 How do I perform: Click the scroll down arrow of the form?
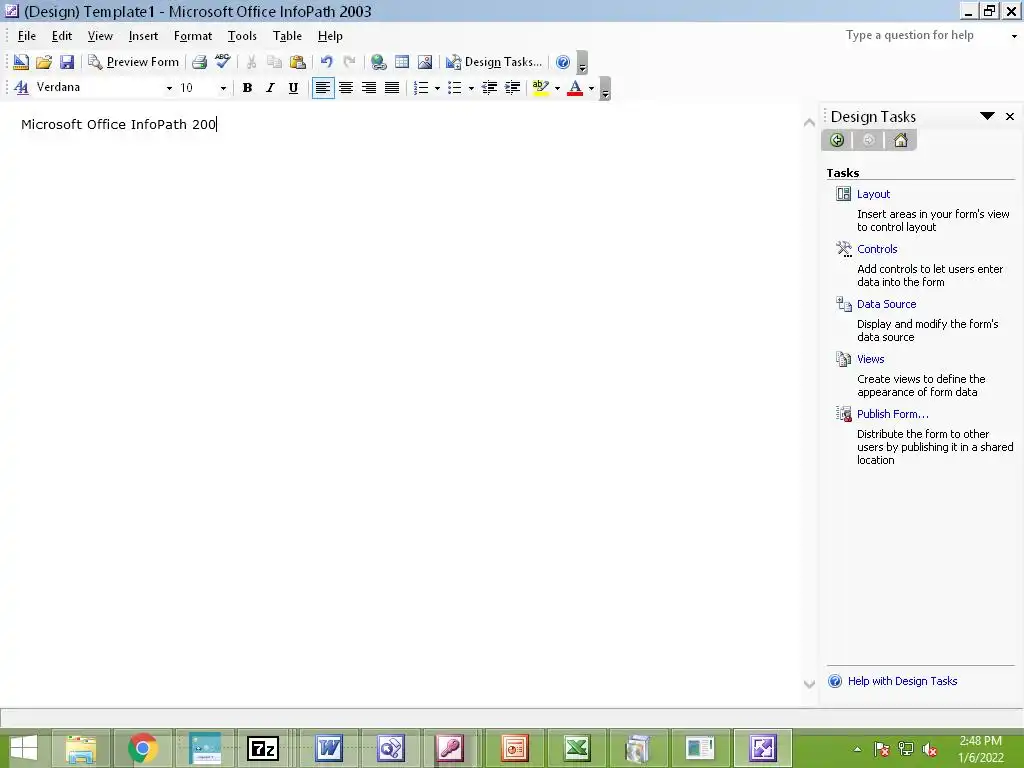tap(809, 684)
